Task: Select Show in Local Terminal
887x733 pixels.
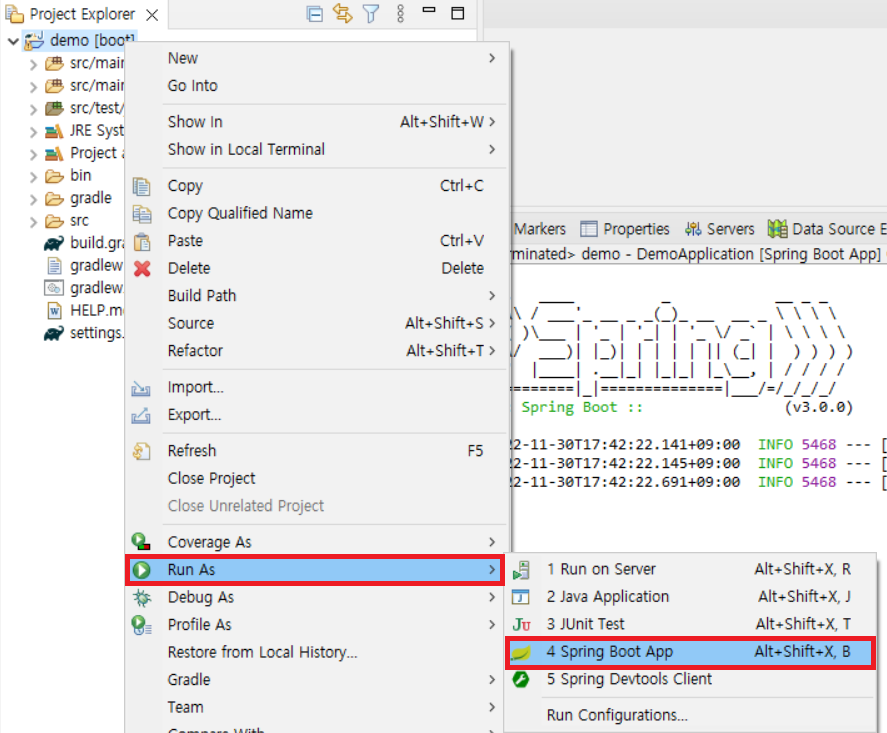Action: [317, 150]
